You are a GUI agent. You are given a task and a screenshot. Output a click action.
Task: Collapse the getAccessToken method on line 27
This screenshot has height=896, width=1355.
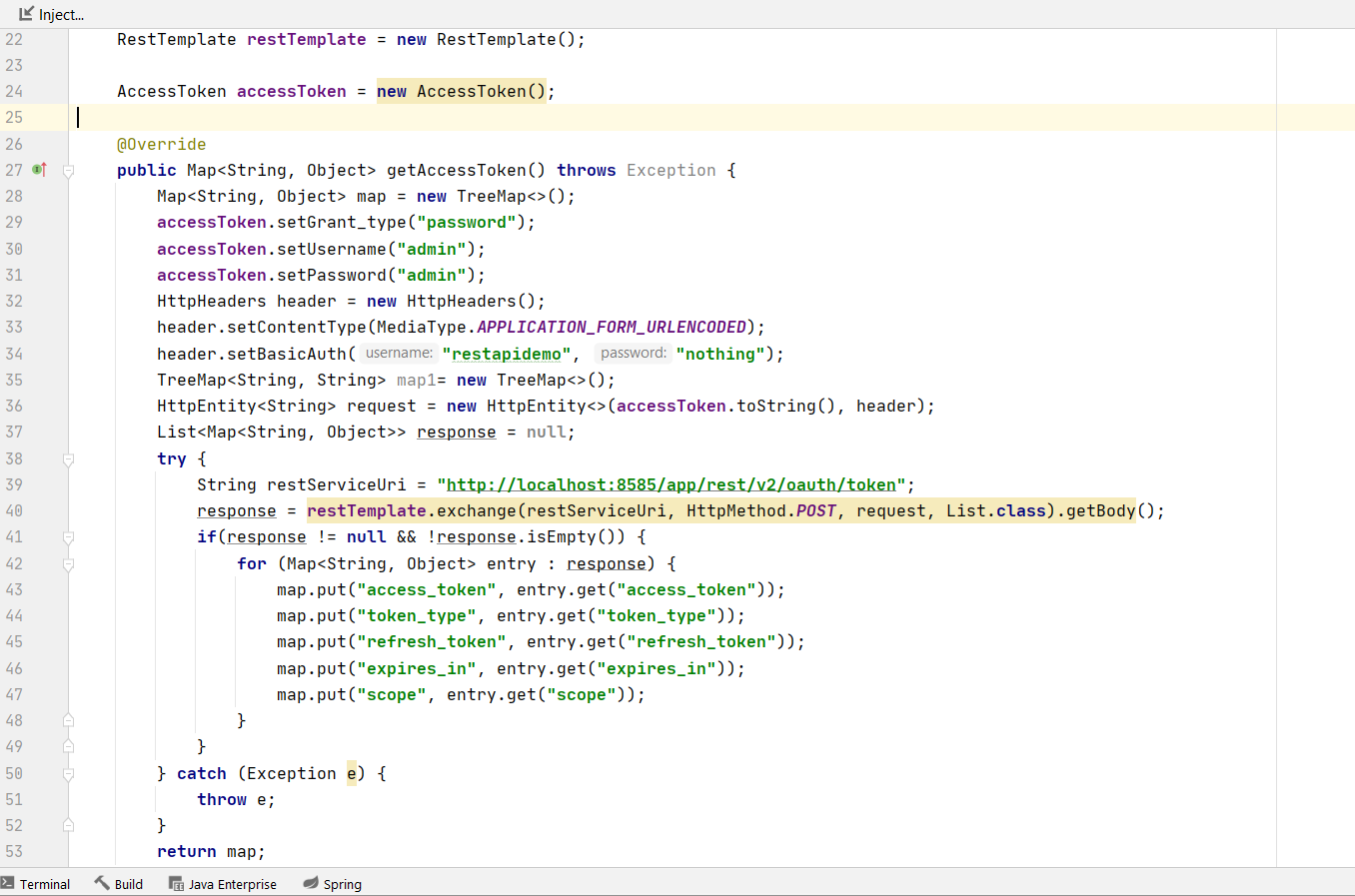[68, 171]
